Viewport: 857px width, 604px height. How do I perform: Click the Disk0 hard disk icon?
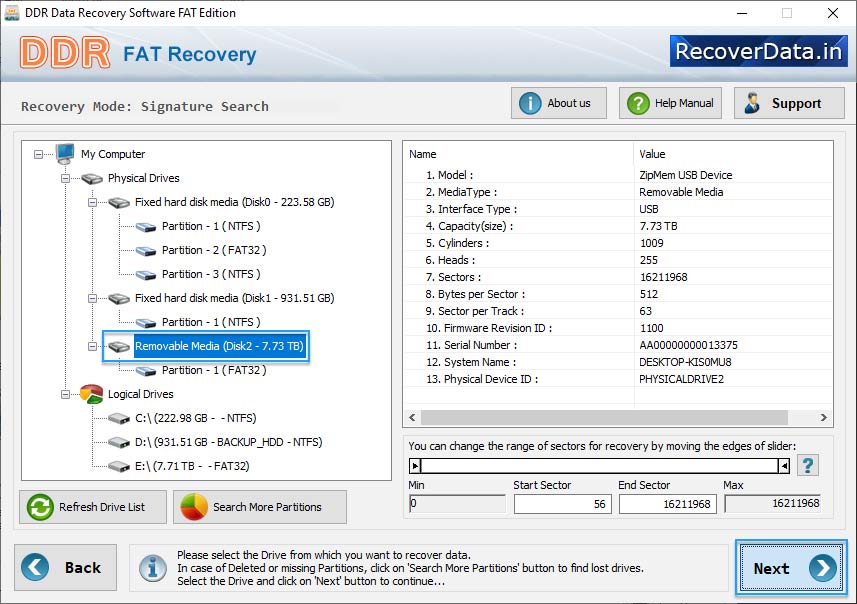tap(119, 203)
